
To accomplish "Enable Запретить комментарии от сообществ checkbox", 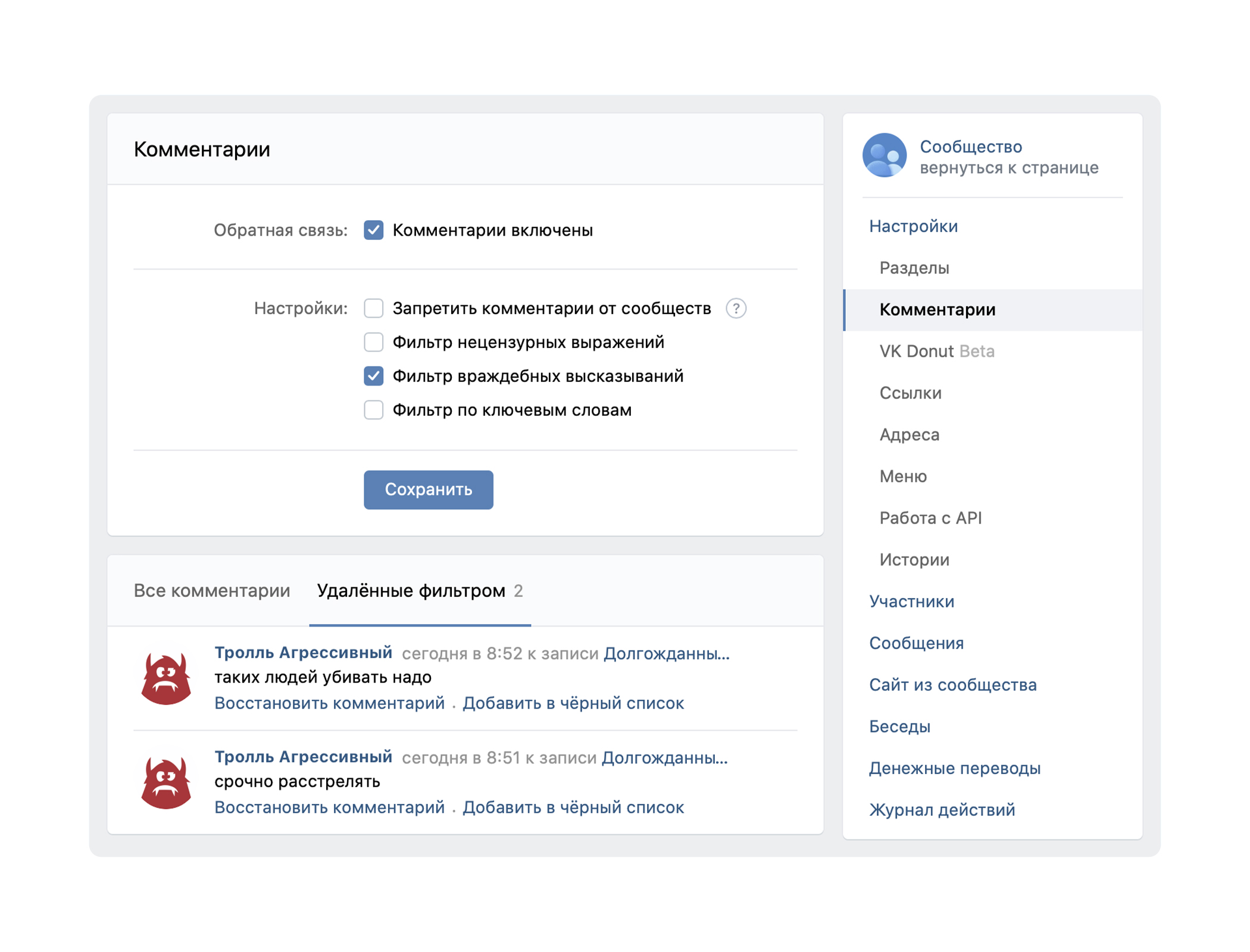I will coord(373,308).
